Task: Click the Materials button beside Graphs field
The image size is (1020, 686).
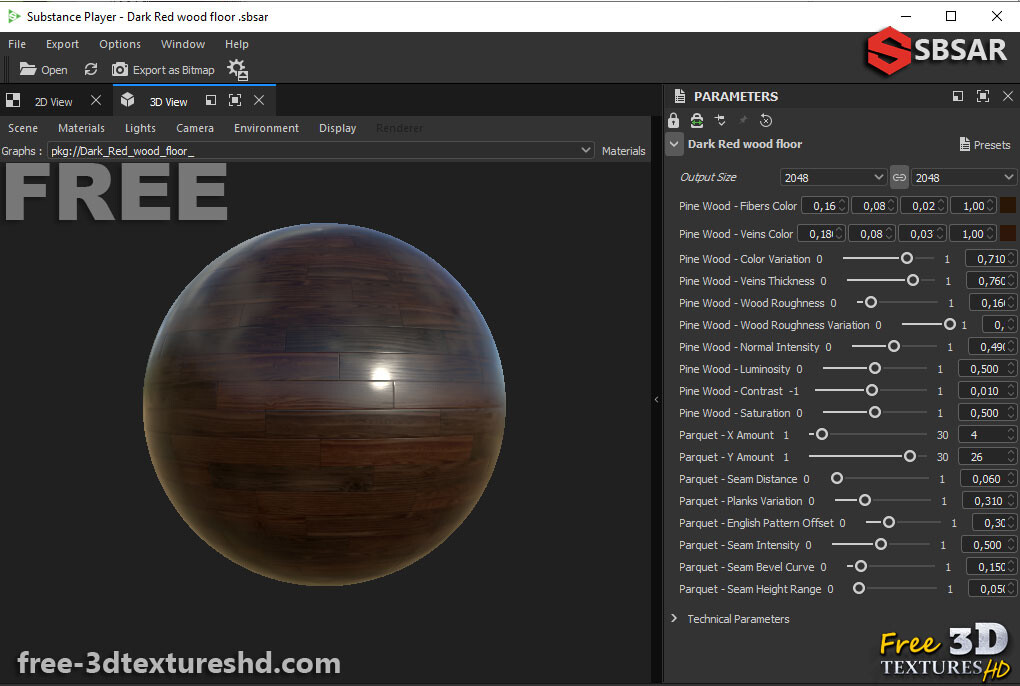Action: (x=623, y=151)
